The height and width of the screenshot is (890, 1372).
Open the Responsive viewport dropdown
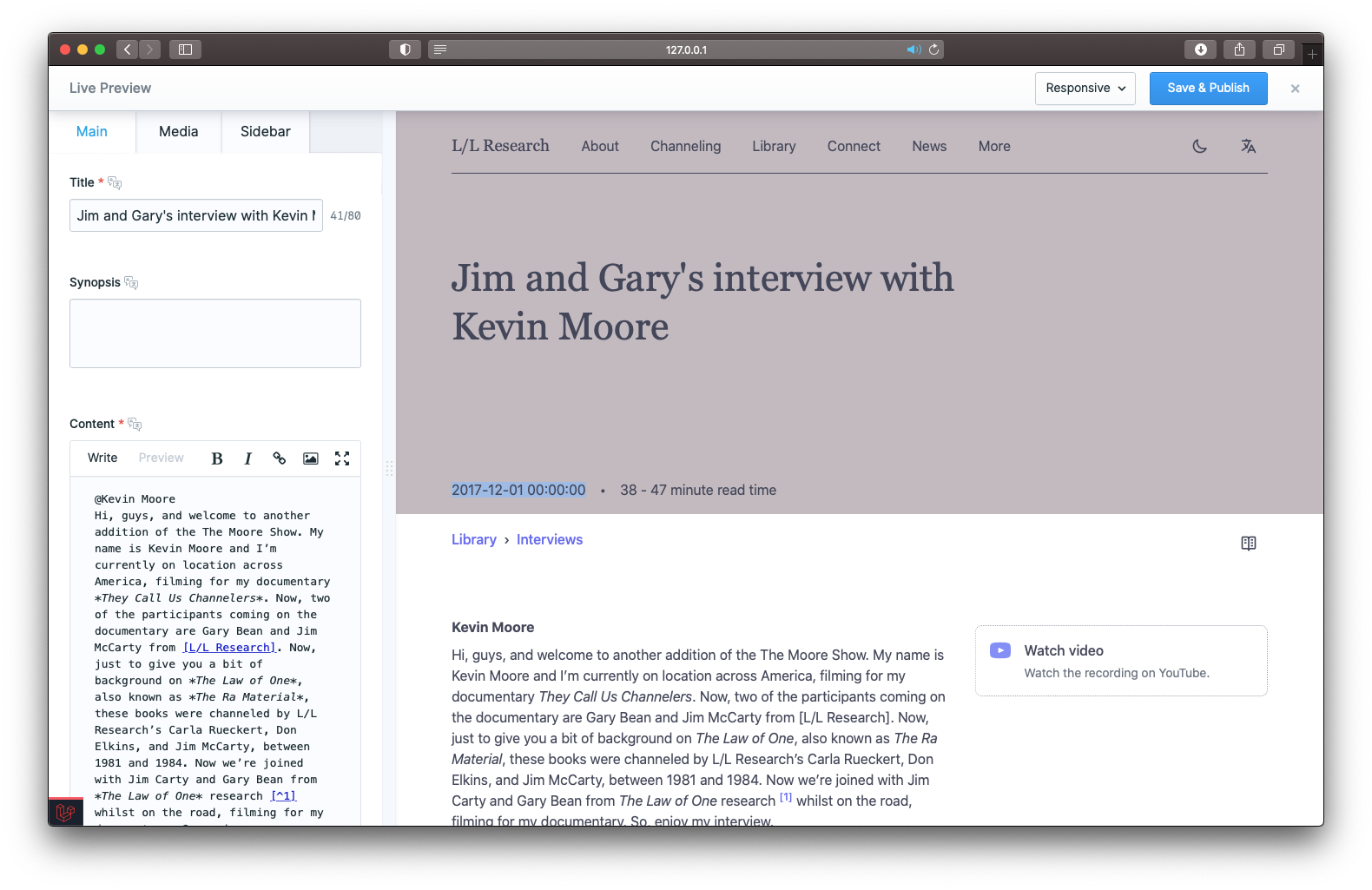(x=1085, y=89)
